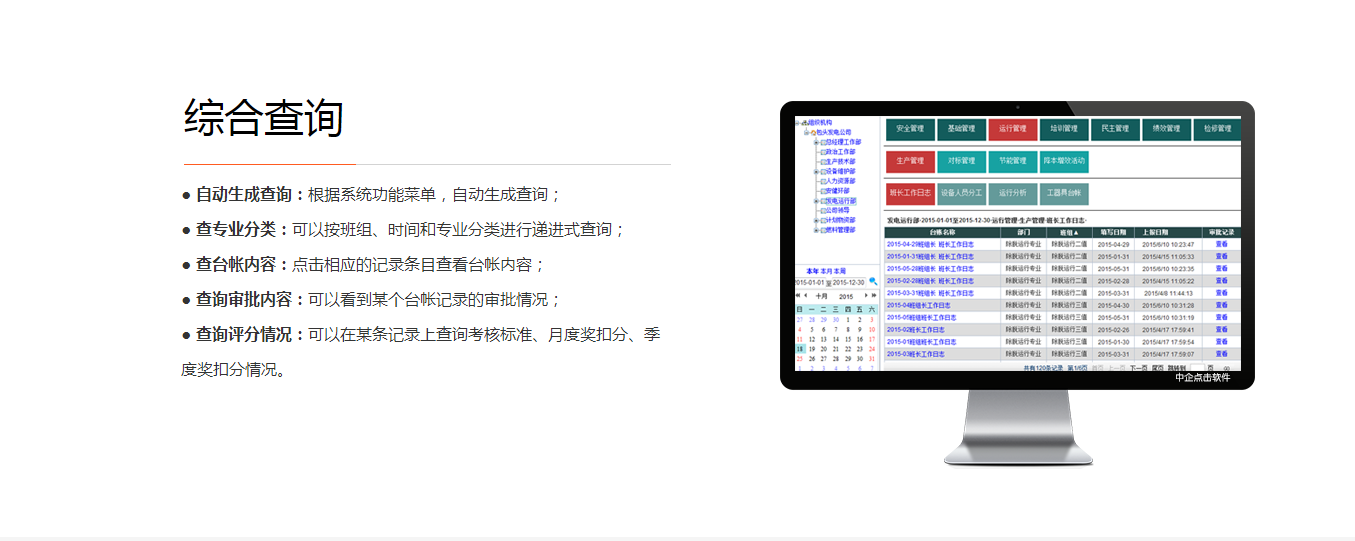Open the 班长工作日志 tile
Viewport: 1355px width, 541px height.
(910, 193)
